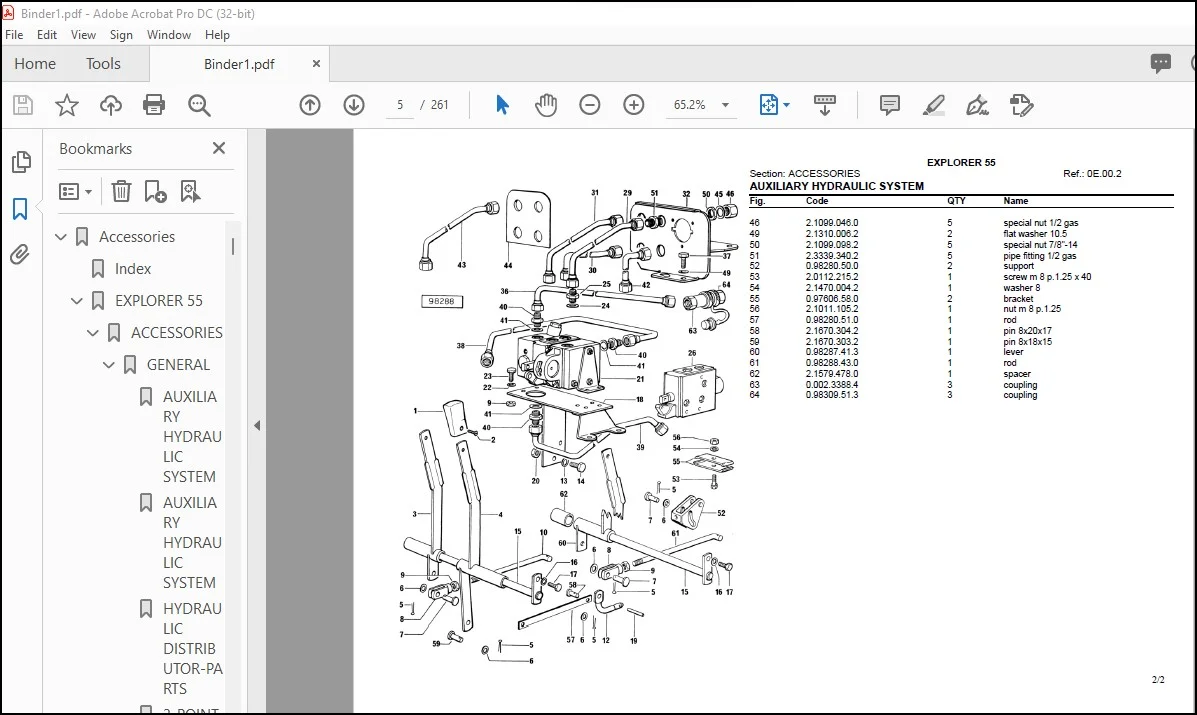This screenshot has width=1197, height=715.
Task: Open the Edit menu
Action: pyautogui.click(x=47, y=34)
